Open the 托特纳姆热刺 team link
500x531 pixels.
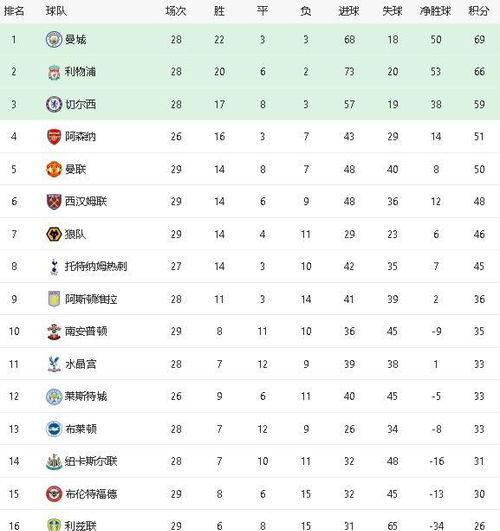96,267
